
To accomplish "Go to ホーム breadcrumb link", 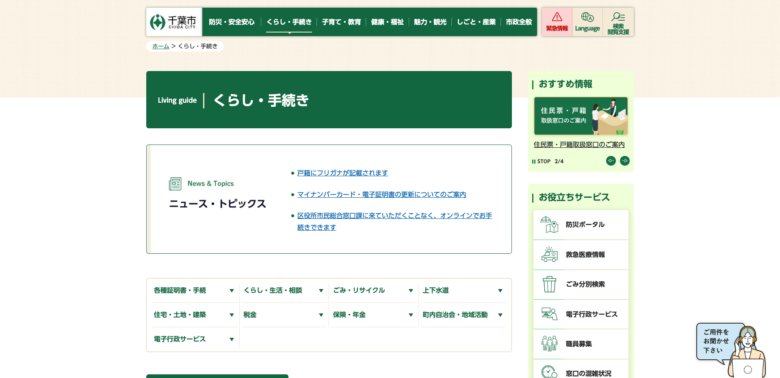I will click(x=161, y=46).
